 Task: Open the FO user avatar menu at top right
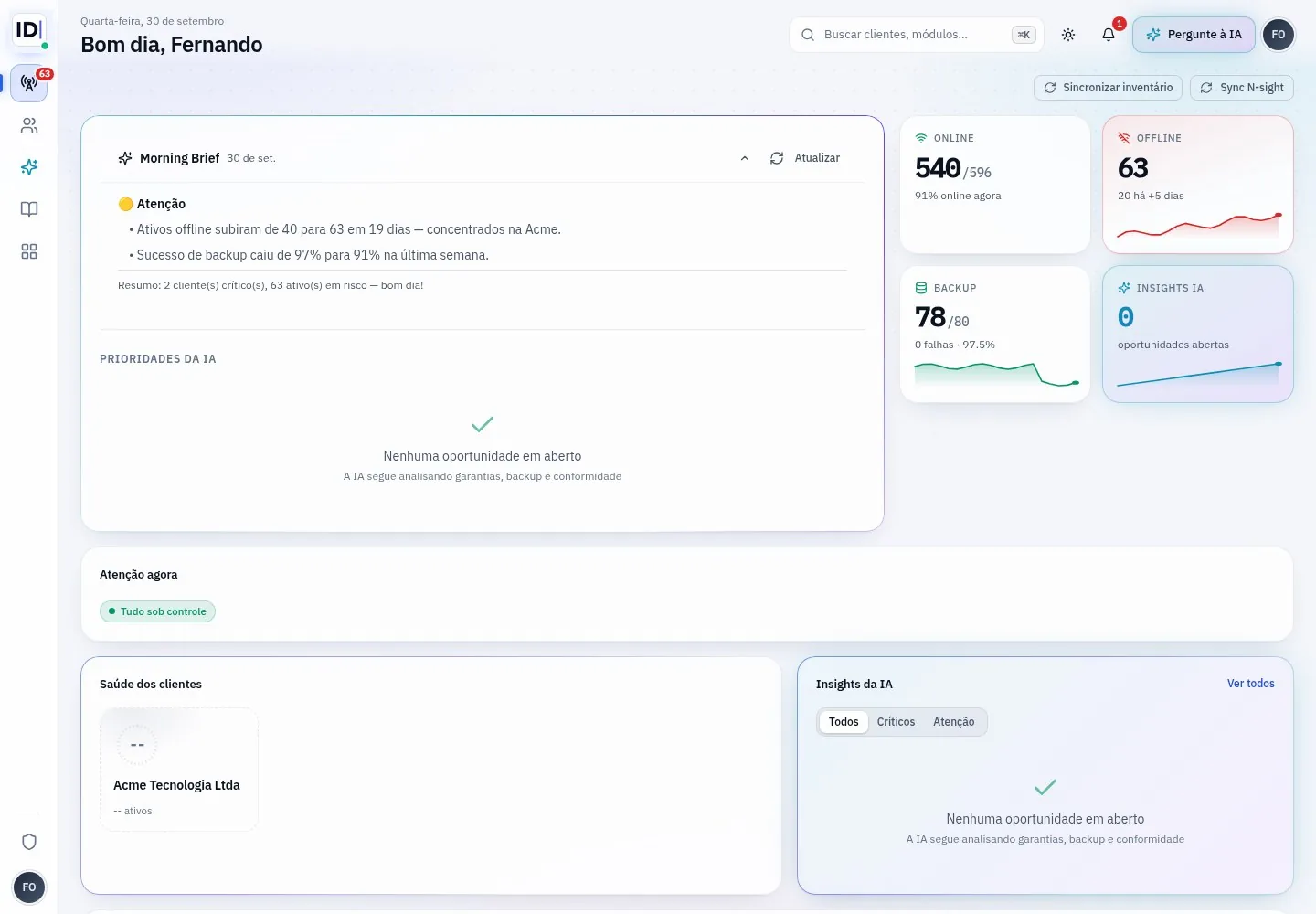pos(1279,35)
